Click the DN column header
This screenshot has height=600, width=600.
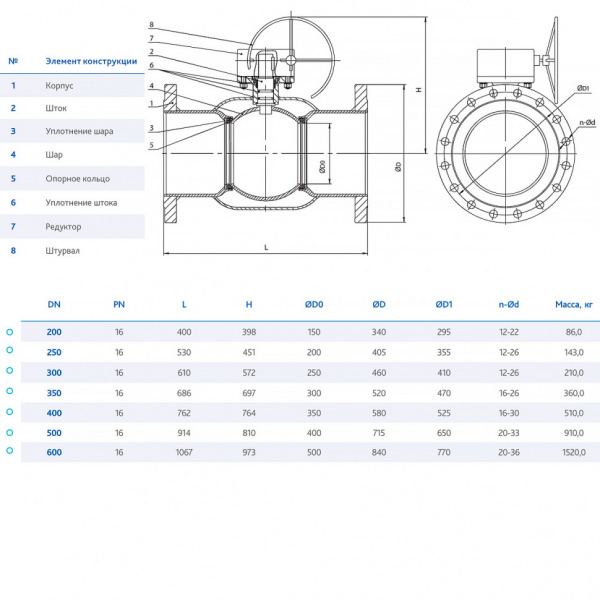point(53,303)
